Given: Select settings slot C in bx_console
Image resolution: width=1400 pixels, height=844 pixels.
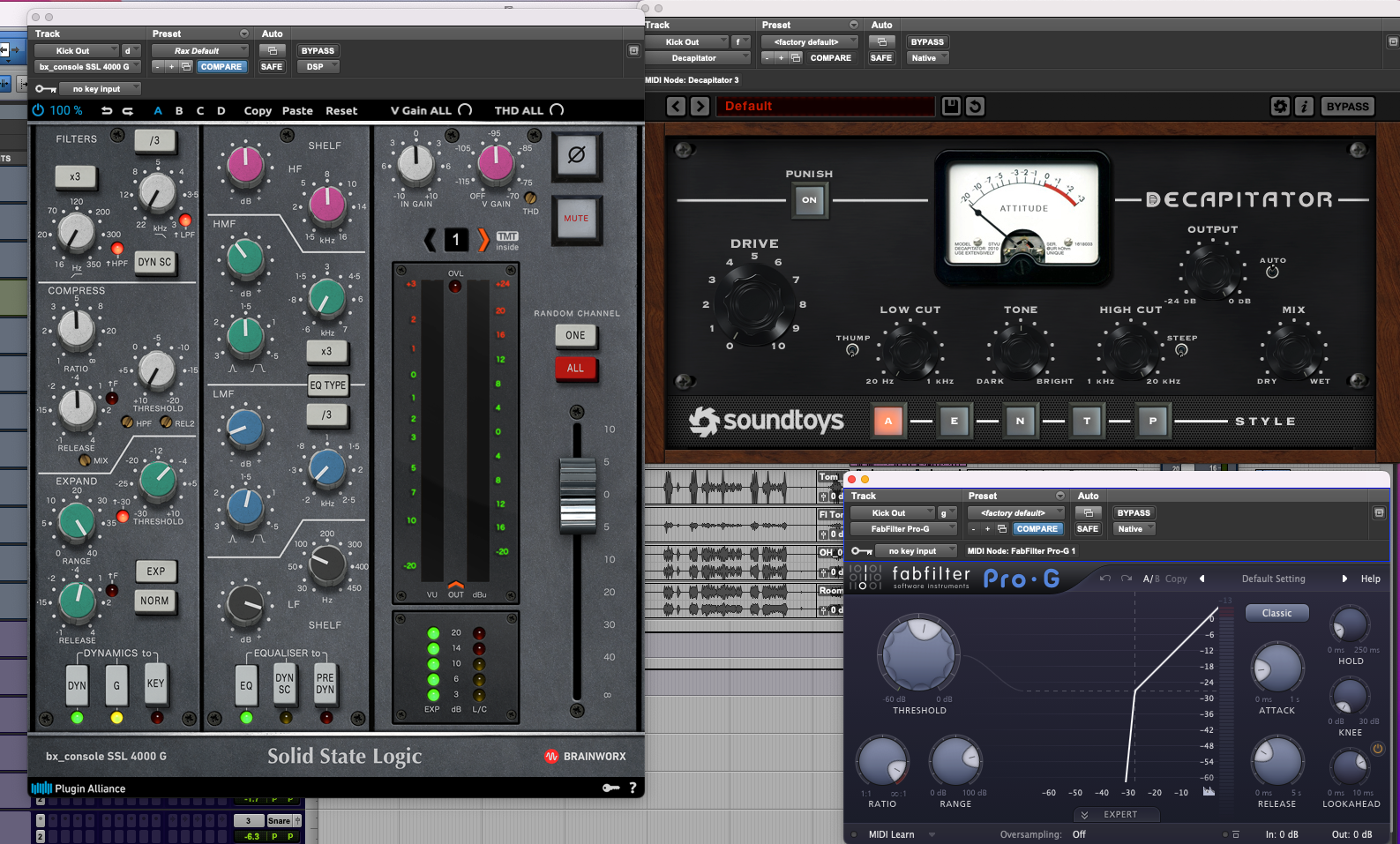Looking at the screenshot, I should point(200,111).
